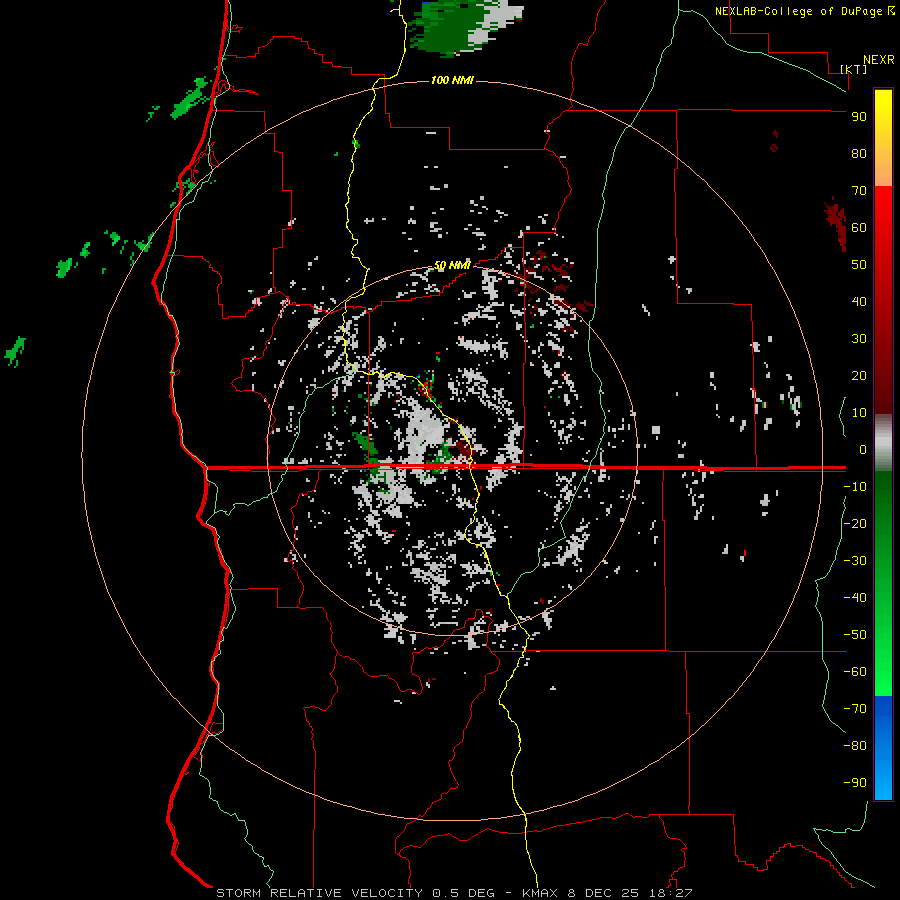The width and height of the screenshot is (900, 900).
Task: Select the positive 90 scale value
Action: pos(859,117)
